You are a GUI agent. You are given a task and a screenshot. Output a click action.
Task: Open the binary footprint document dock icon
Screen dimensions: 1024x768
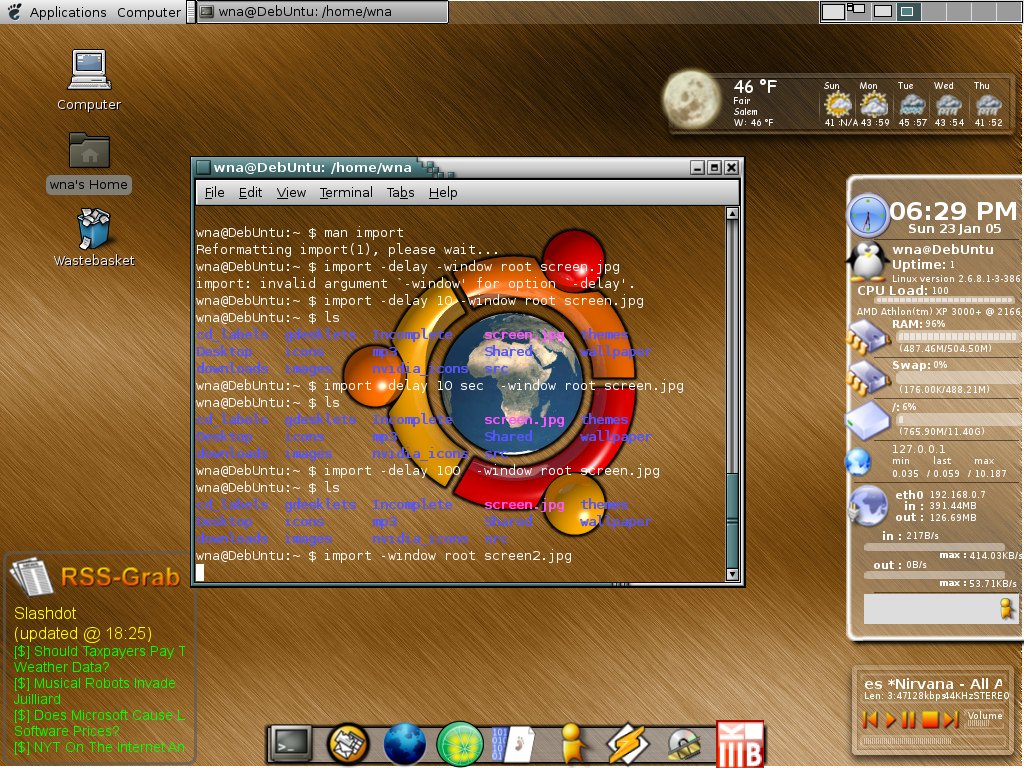point(513,744)
